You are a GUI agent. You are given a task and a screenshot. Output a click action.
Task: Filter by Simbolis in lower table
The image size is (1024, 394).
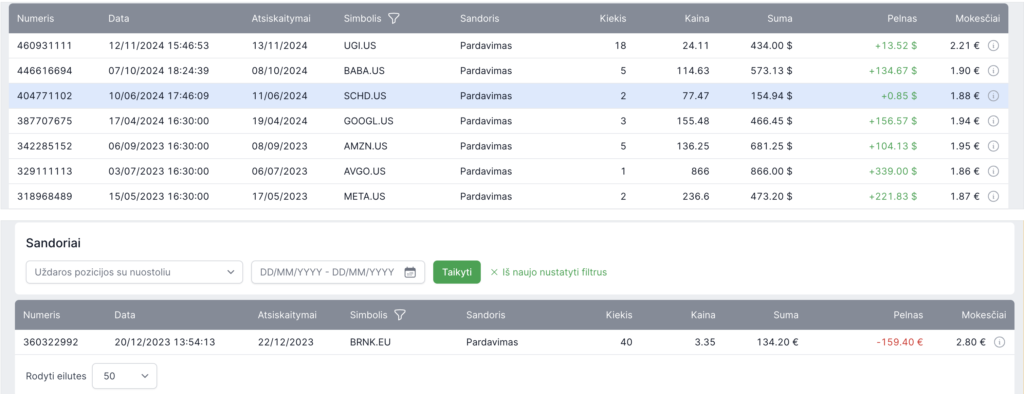[400, 315]
